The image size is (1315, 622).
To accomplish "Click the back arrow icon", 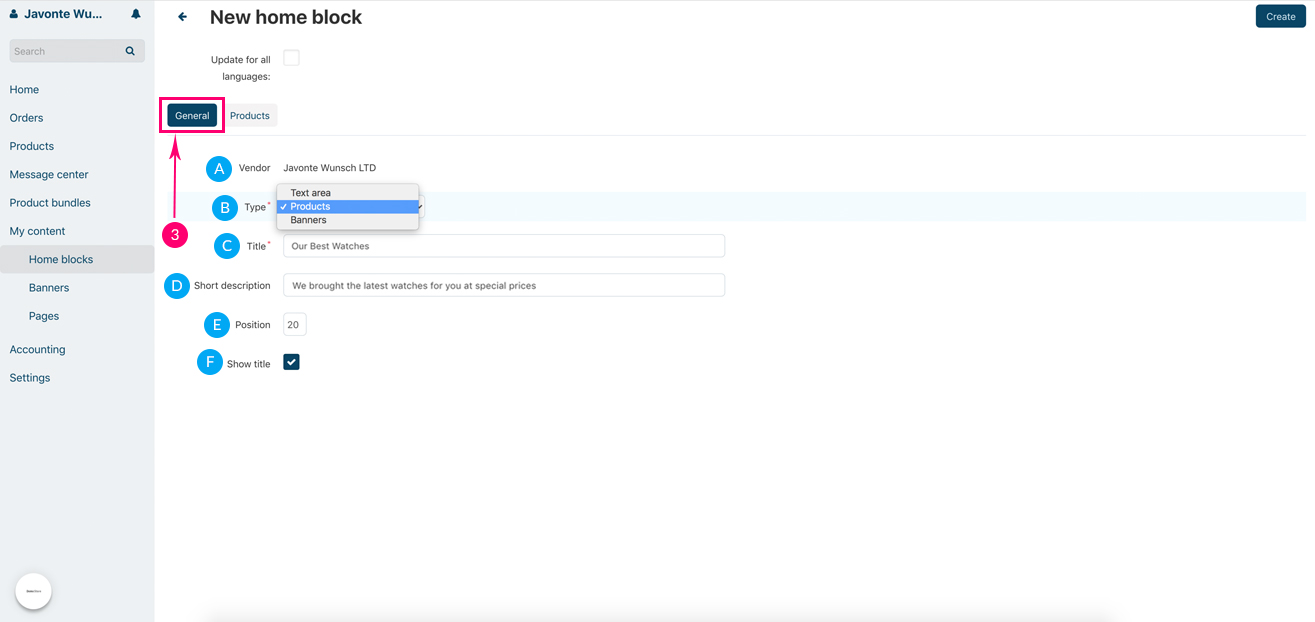I will [182, 17].
